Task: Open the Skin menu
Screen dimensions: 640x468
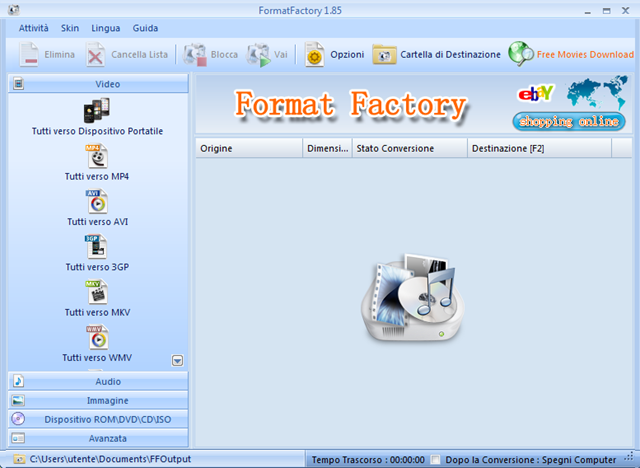Action: click(x=70, y=28)
